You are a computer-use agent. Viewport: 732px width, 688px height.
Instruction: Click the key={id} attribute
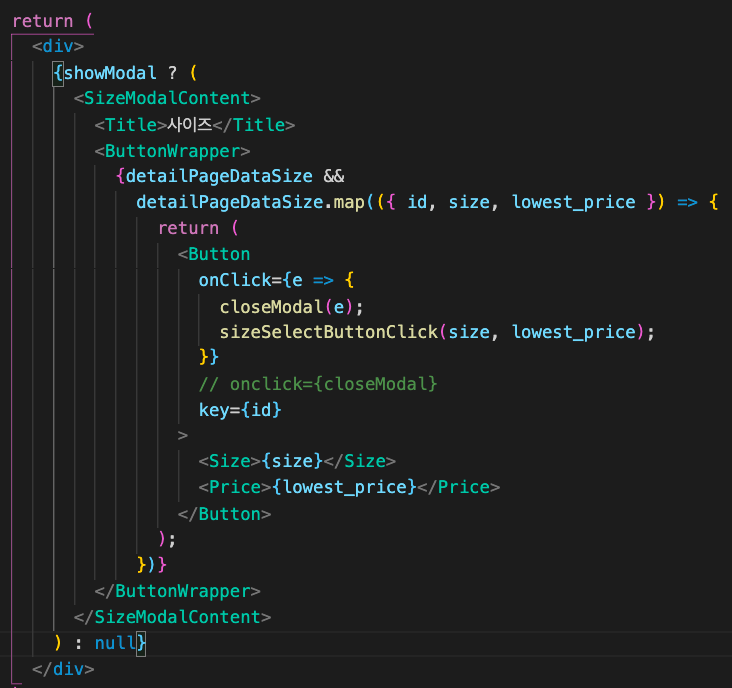pyautogui.click(x=240, y=410)
